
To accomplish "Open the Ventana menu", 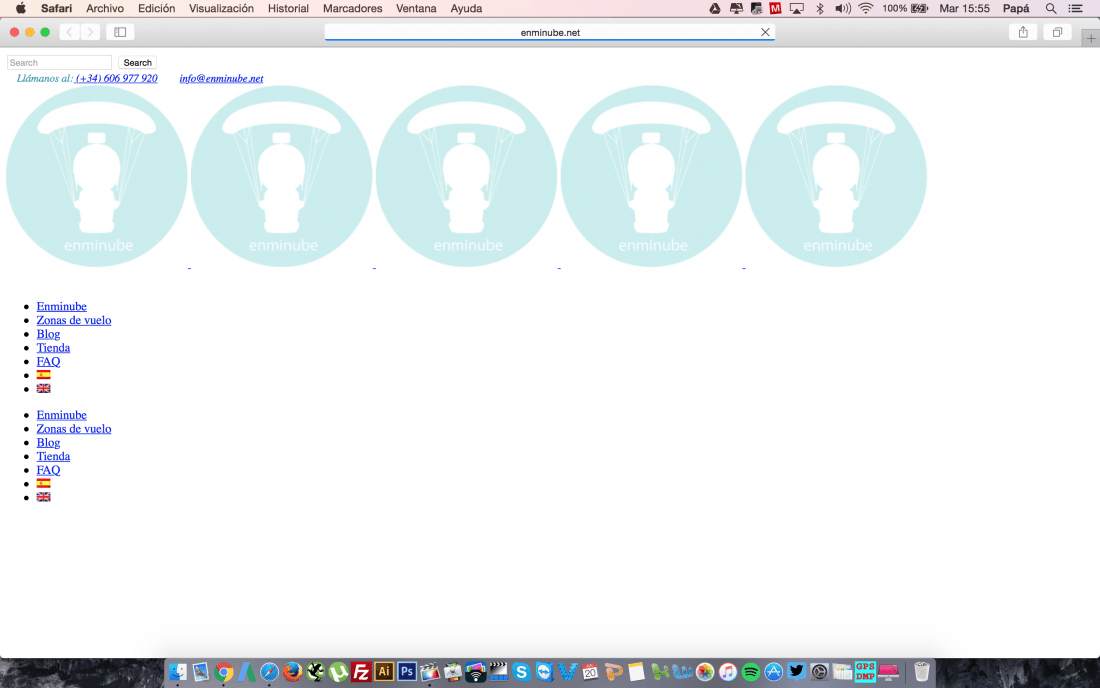I will pos(416,8).
